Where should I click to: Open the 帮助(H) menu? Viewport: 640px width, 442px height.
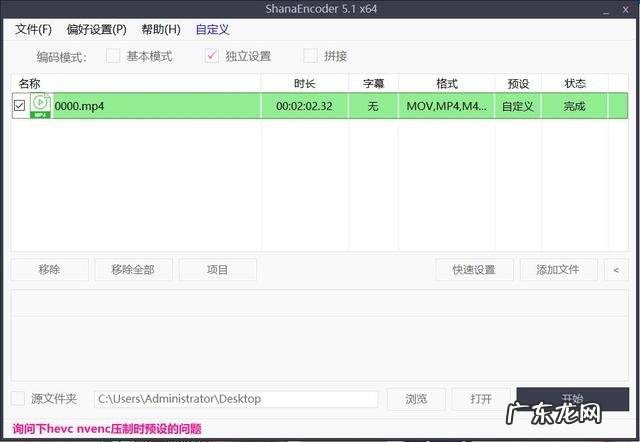pyautogui.click(x=161, y=29)
